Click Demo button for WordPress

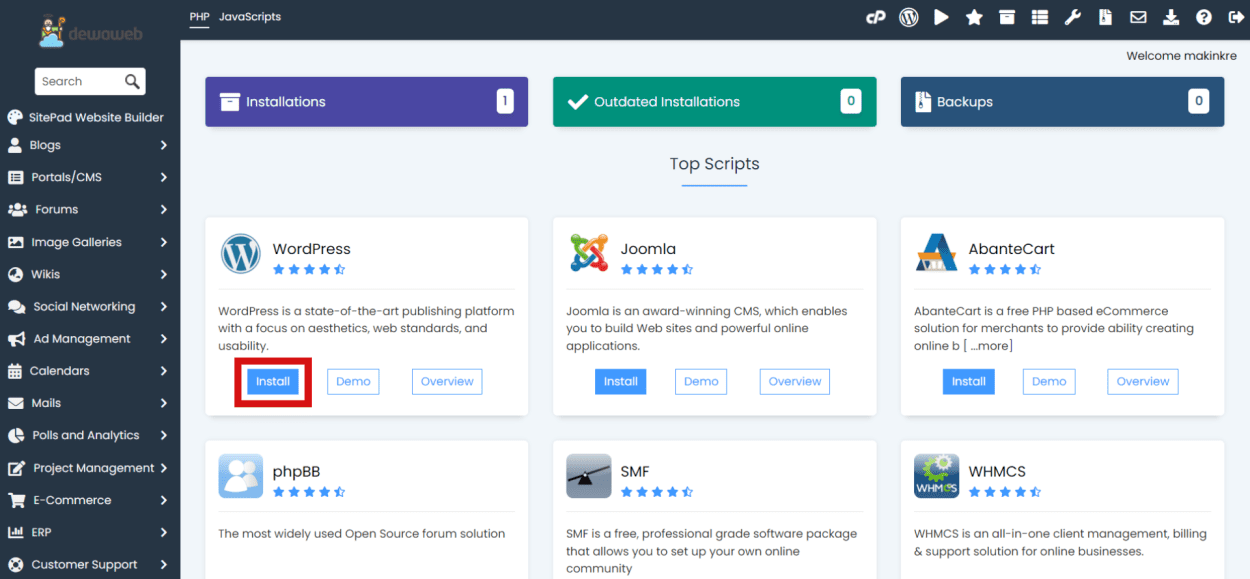point(353,381)
